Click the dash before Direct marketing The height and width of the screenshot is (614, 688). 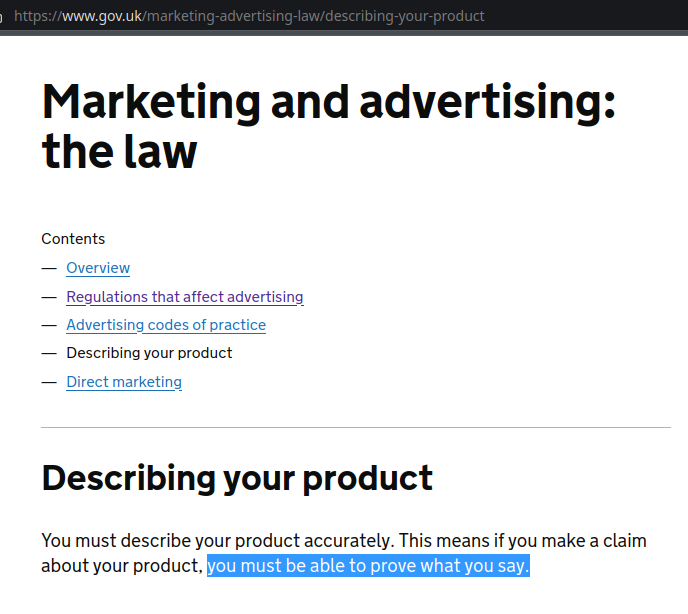(x=49, y=382)
